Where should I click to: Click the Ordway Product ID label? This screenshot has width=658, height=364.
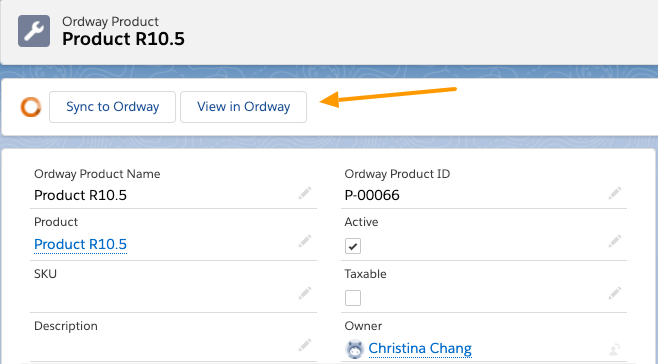(397, 174)
